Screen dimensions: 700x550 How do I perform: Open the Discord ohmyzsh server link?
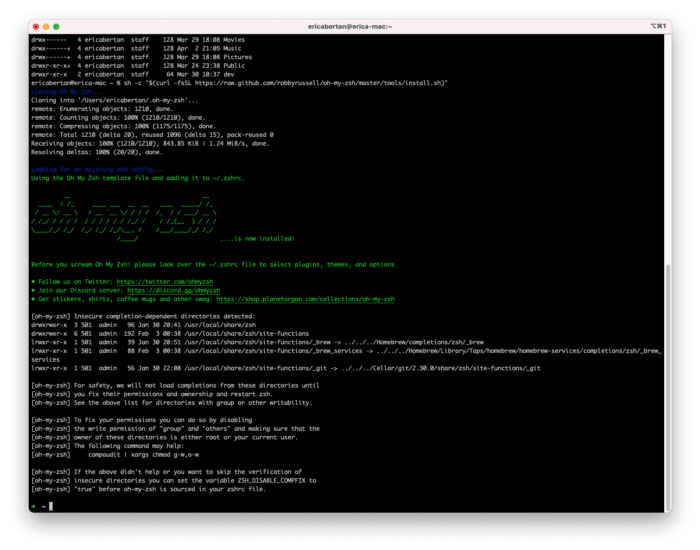174,290
